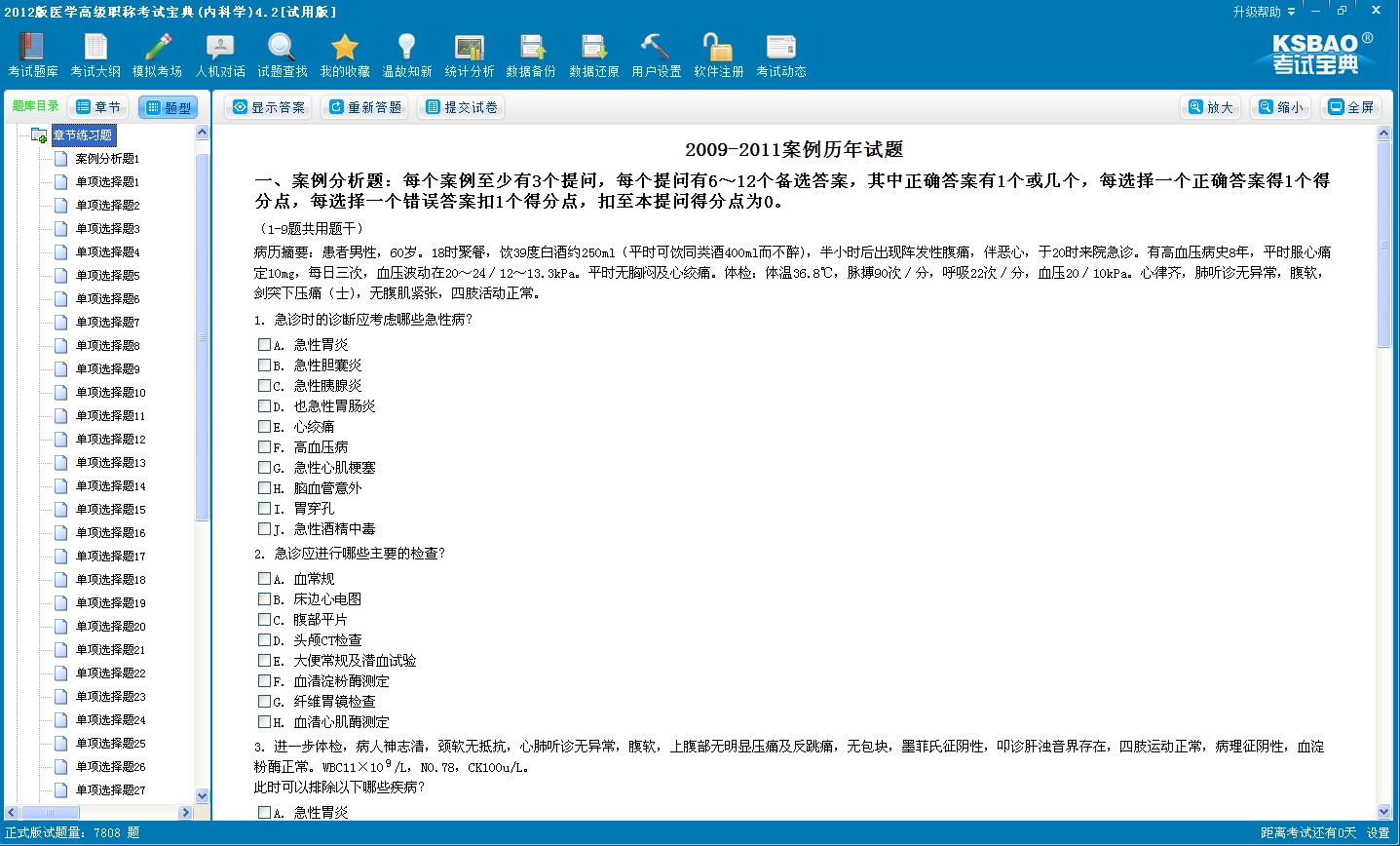
Task: Submit the paper via 提交试卷
Action: coord(460,107)
